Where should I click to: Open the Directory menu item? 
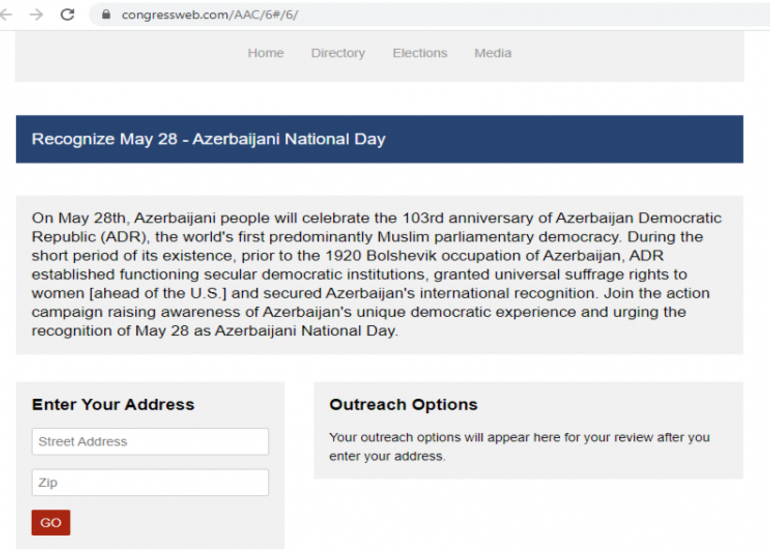(x=338, y=53)
